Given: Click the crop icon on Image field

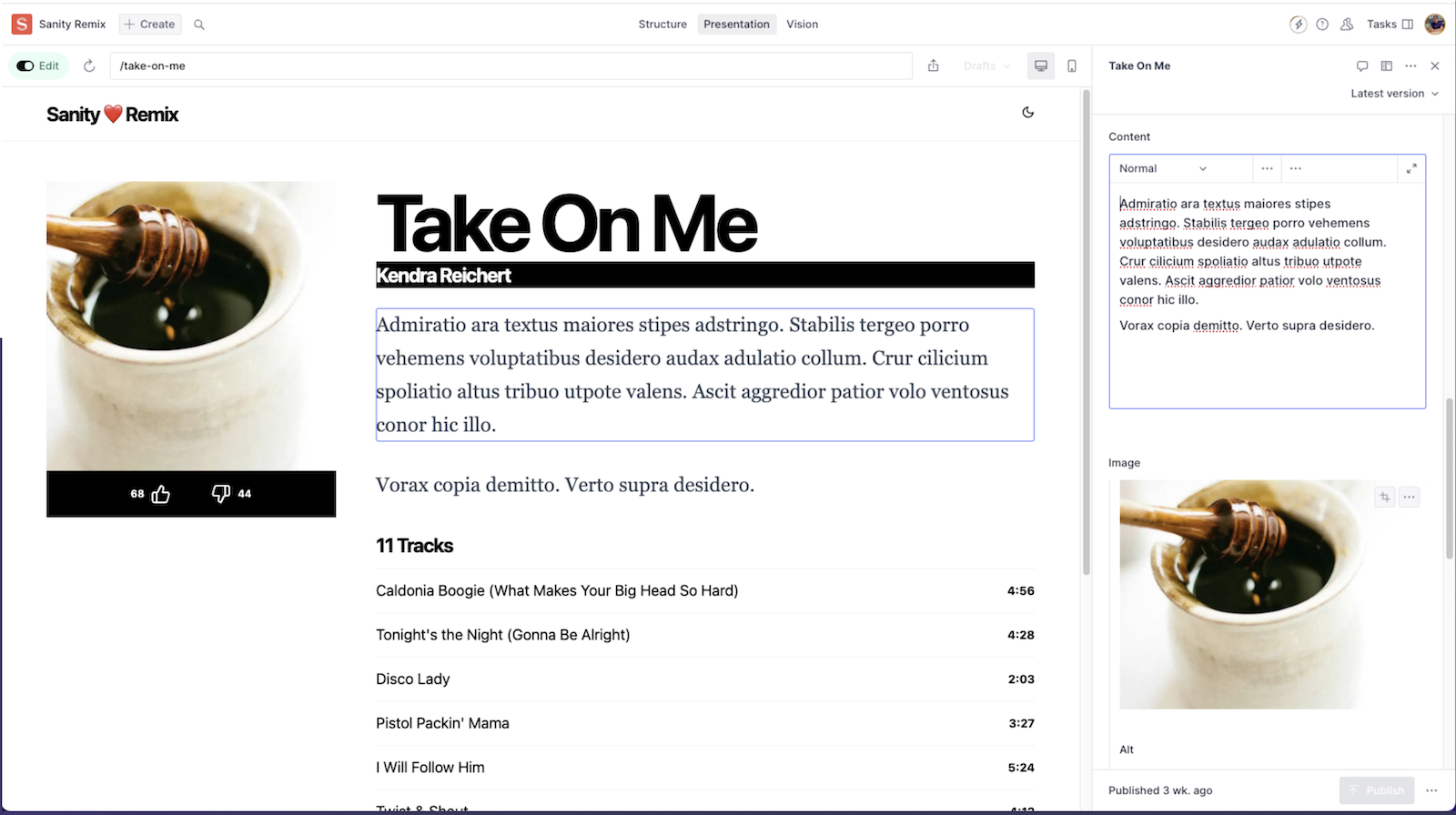Looking at the screenshot, I should [x=1384, y=497].
